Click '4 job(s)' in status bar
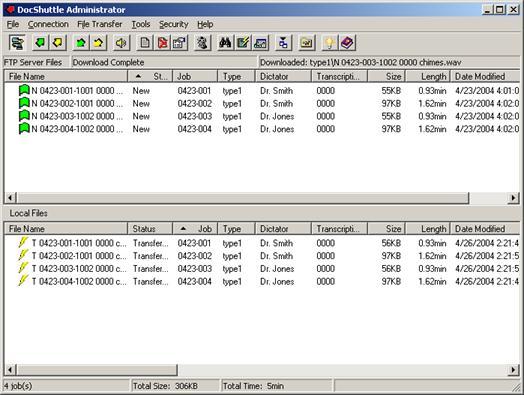The image size is (524, 395). click(18, 386)
